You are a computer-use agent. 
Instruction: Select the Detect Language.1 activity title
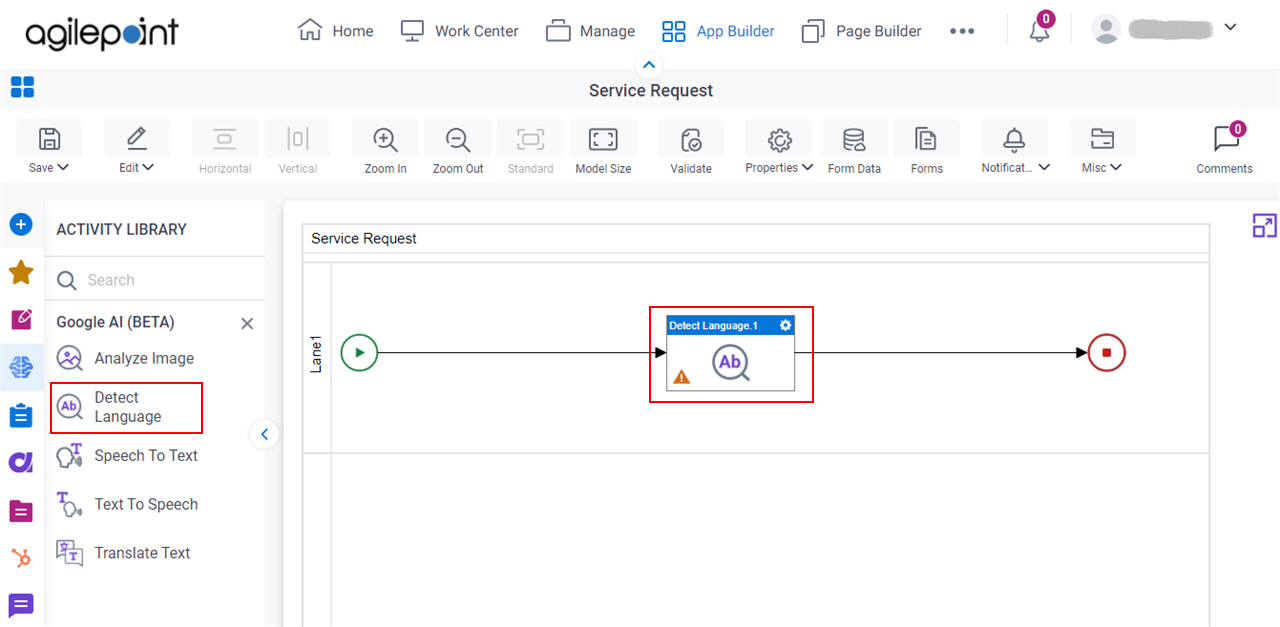pyautogui.click(x=714, y=325)
